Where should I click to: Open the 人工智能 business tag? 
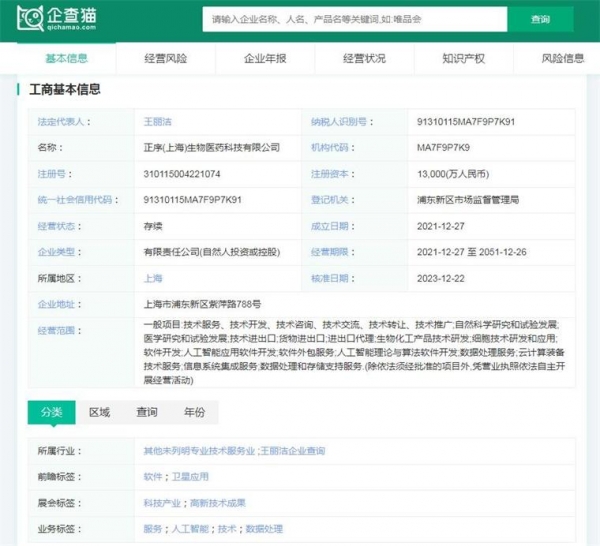coord(189,529)
